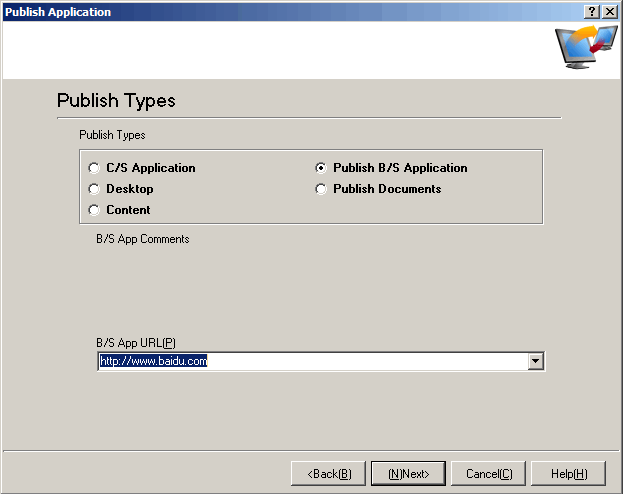
Task: Select the Content radio option
Action: click(x=95, y=210)
